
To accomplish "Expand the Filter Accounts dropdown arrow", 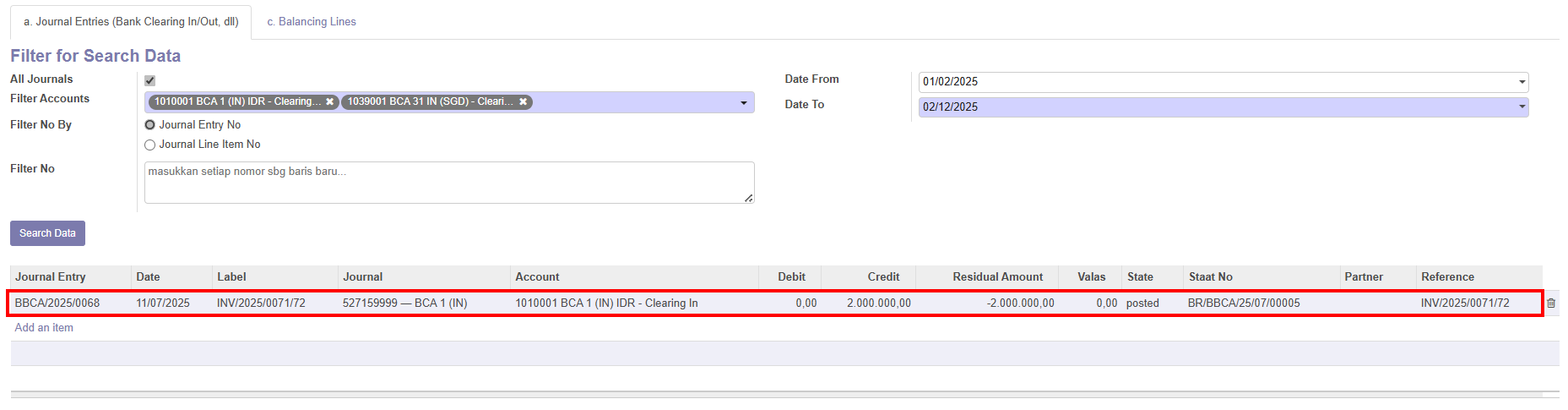I will [743, 103].
